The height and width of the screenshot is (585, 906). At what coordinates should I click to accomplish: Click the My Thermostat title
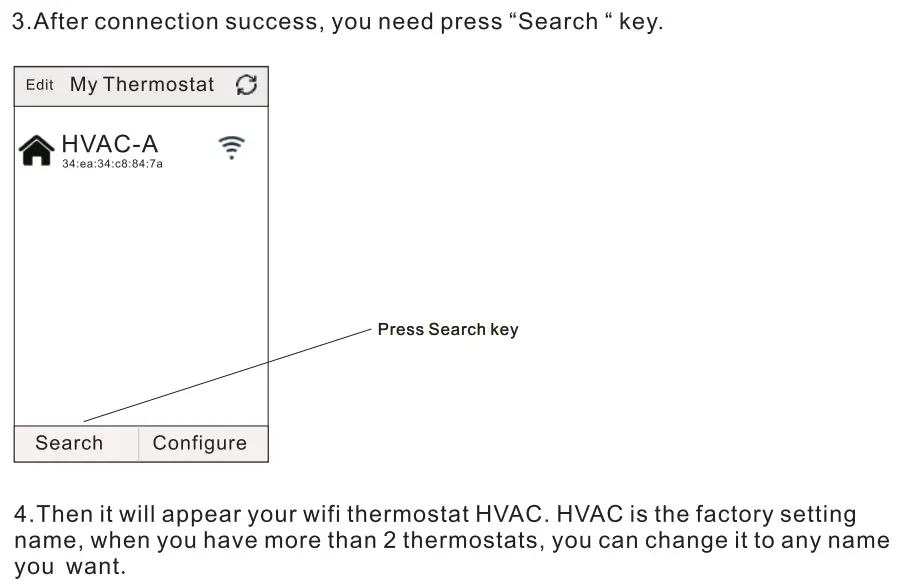[142, 85]
